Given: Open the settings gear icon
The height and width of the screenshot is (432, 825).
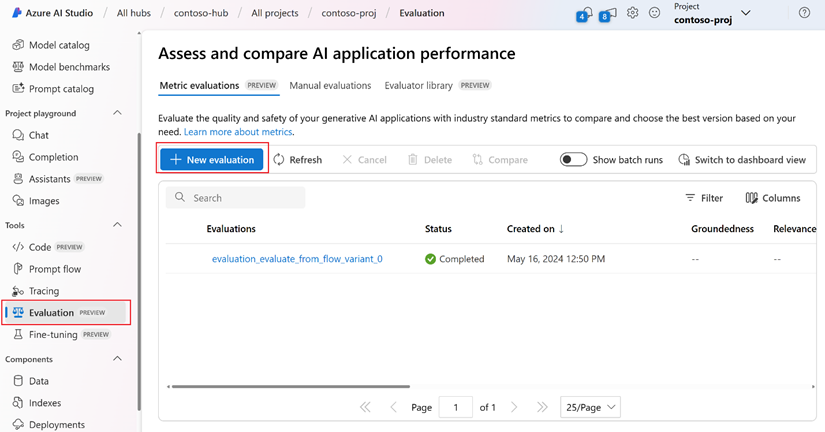Looking at the screenshot, I should click(x=632, y=13).
